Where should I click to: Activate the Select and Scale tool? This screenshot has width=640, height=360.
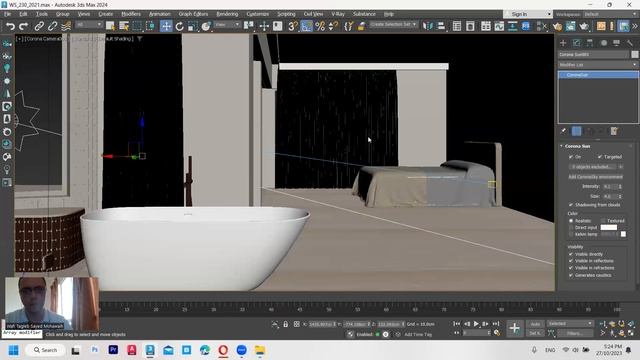(193, 26)
